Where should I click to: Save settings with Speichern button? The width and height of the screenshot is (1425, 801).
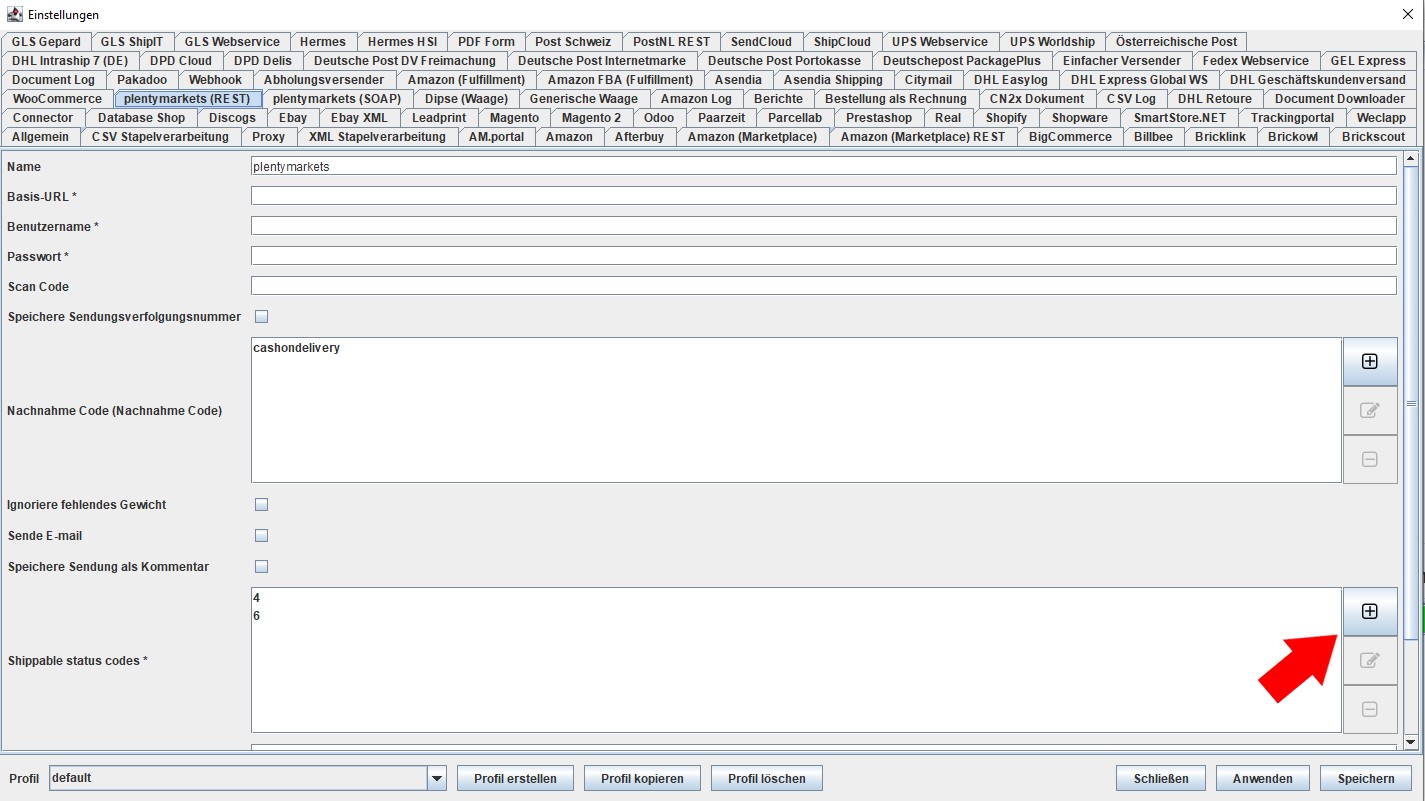click(x=1366, y=778)
